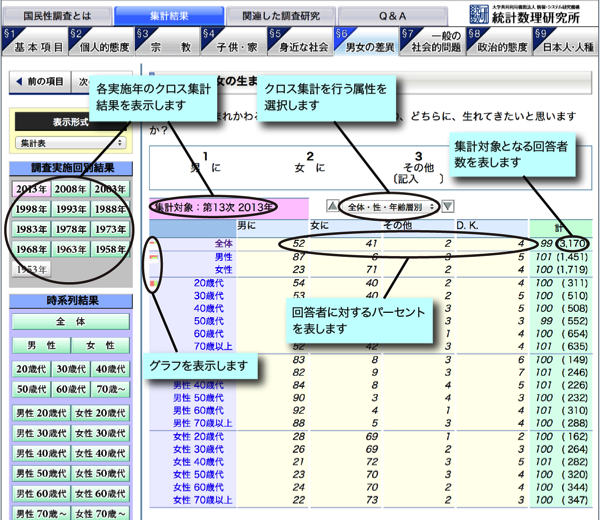Show time series for 30歳代
The width and height of the screenshot is (600, 520).
coord(71,369)
